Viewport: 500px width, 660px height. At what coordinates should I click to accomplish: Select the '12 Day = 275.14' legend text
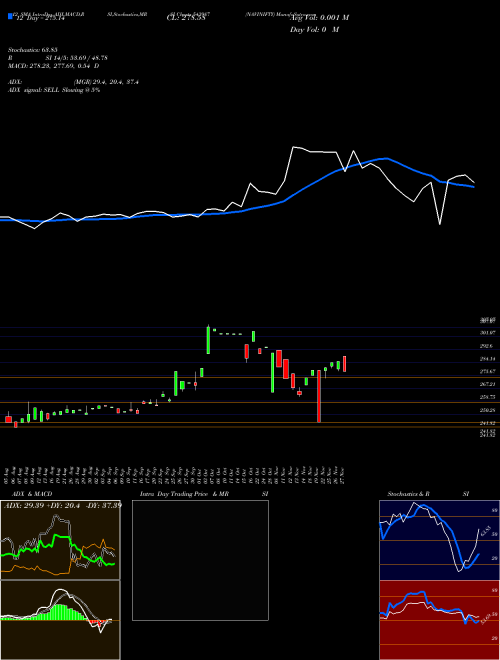point(39,19)
